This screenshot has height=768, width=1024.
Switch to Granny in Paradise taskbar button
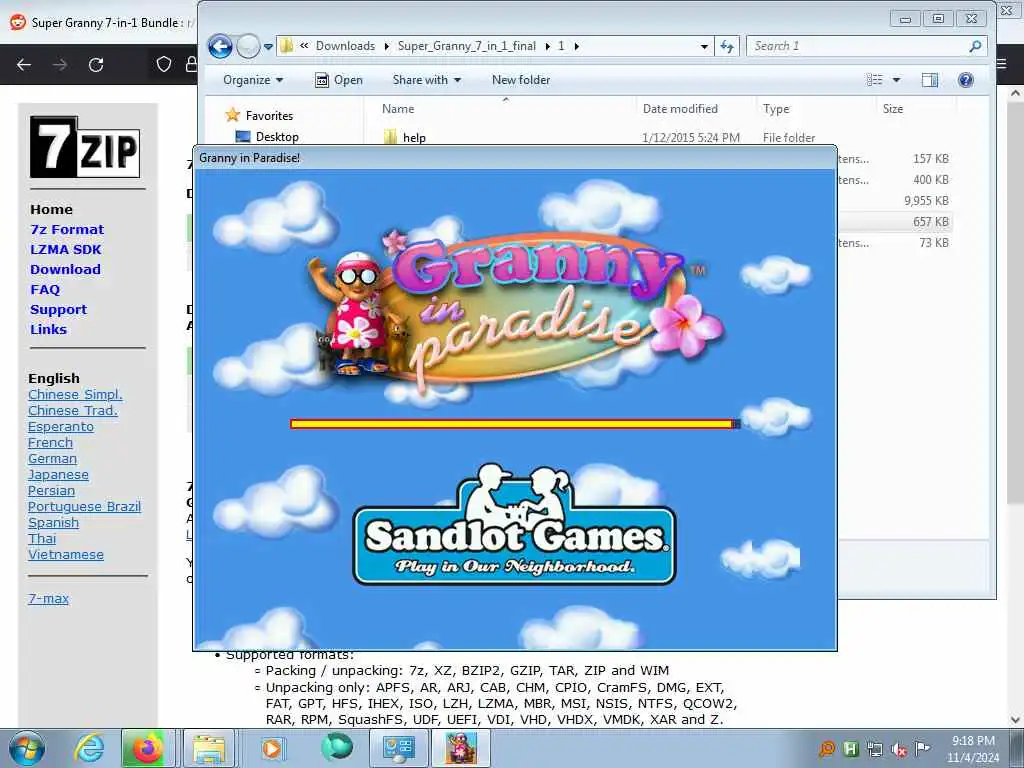pyautogui.click(x=461, y=748)
